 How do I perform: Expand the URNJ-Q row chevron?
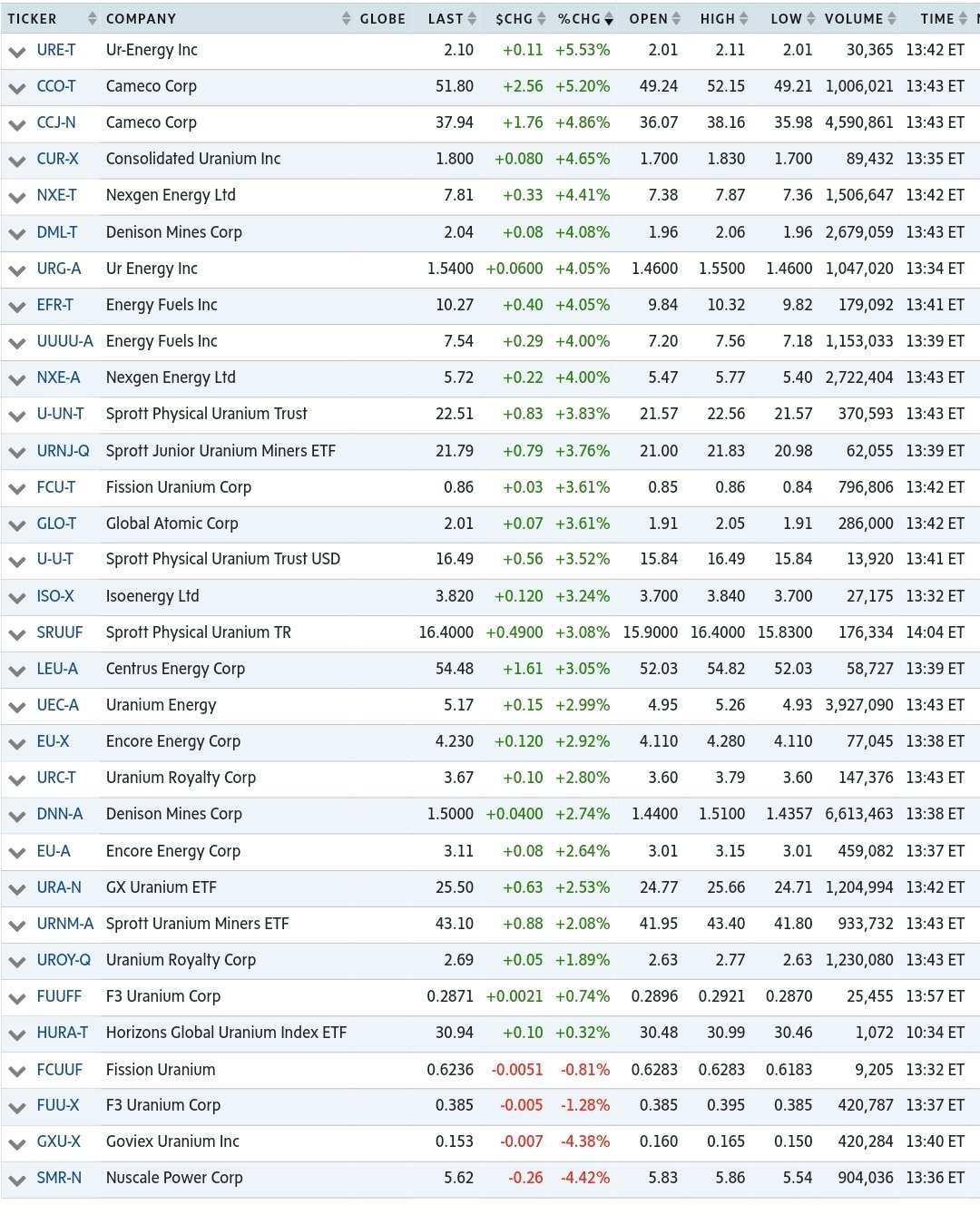pyautogui.click(x=16, y=453)
